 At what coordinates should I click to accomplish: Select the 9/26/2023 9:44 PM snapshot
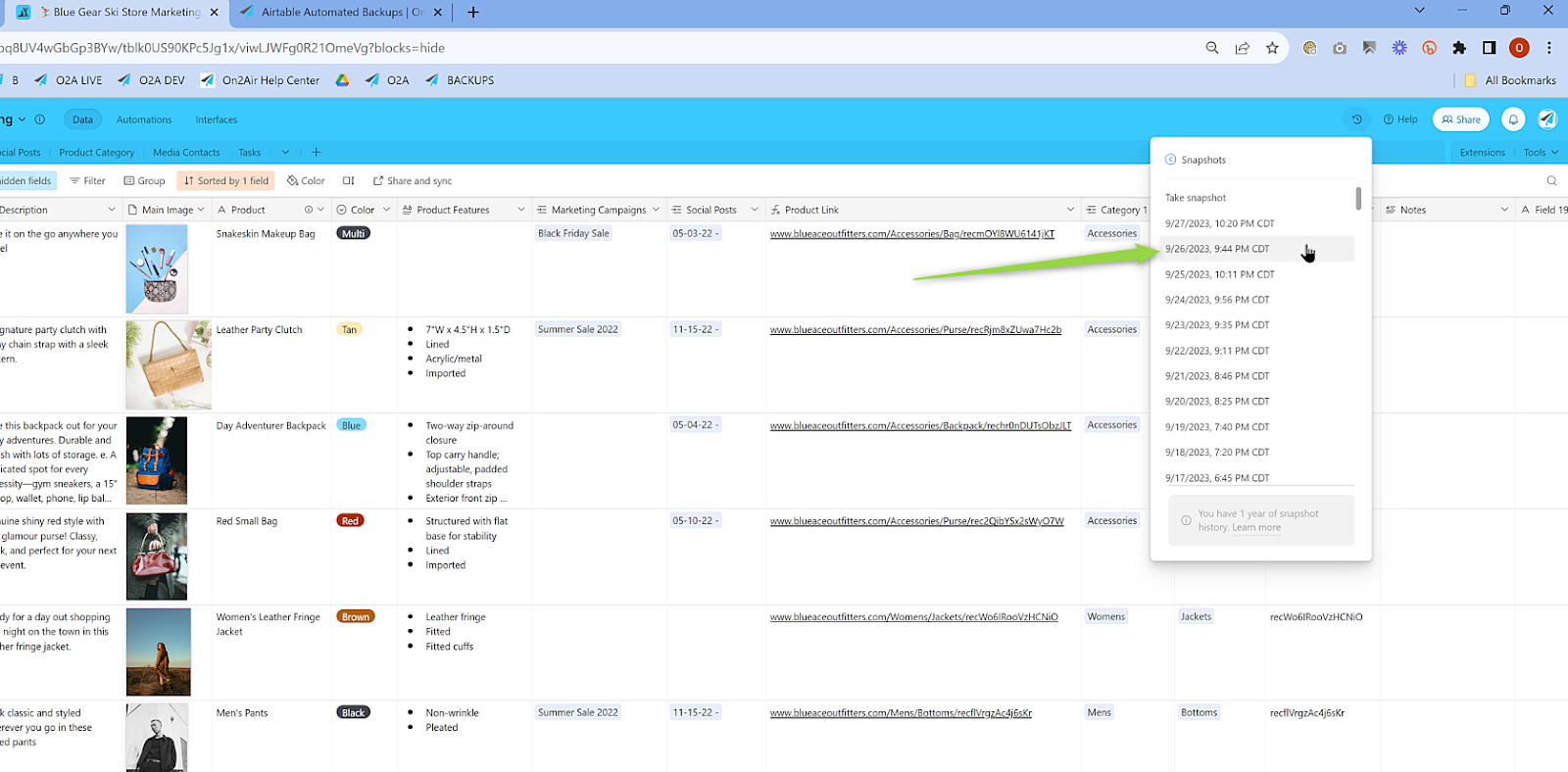(x=1217, y=249)
